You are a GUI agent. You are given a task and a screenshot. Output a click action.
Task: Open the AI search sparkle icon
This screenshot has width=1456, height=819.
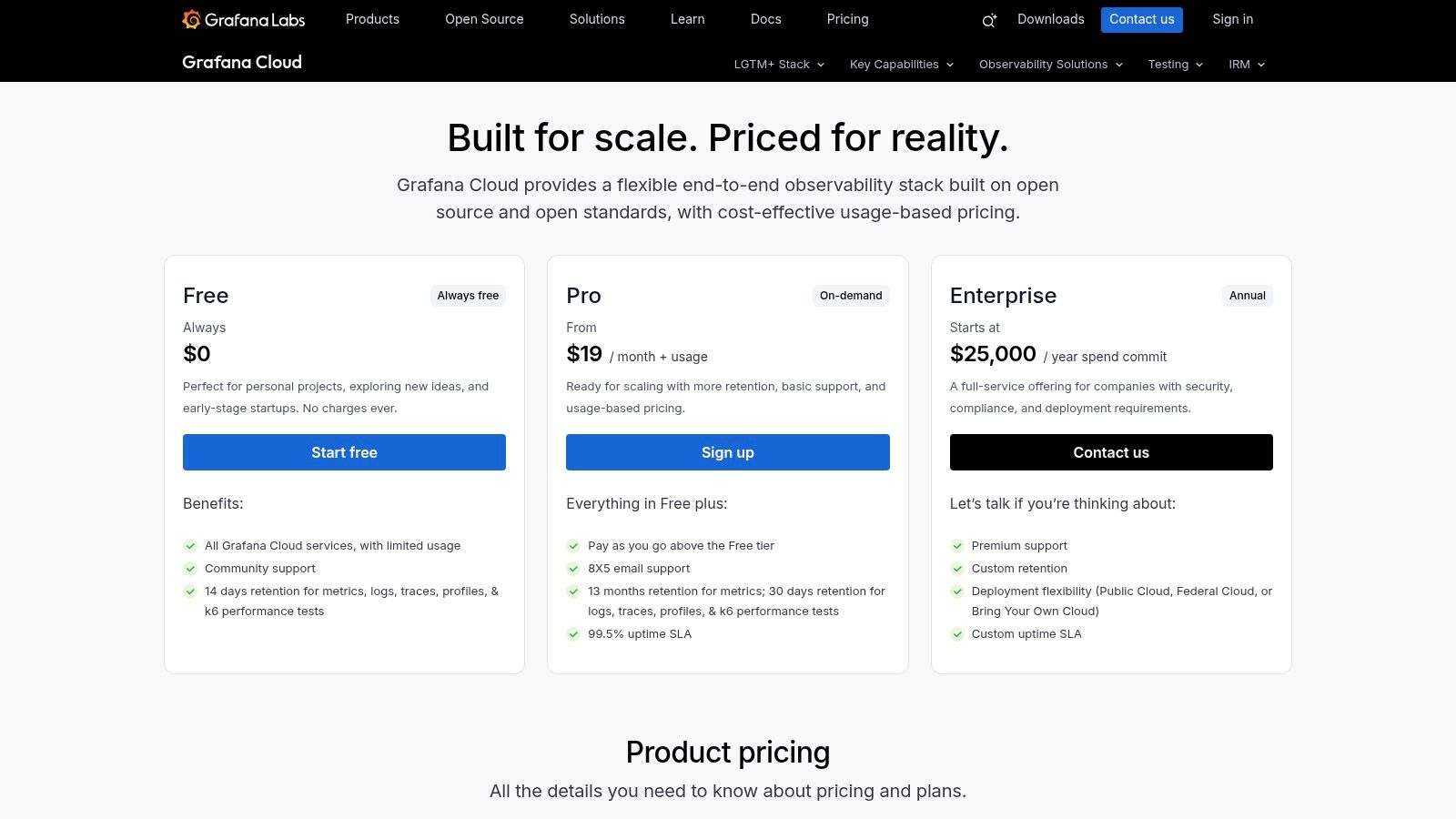coord(989,20)
